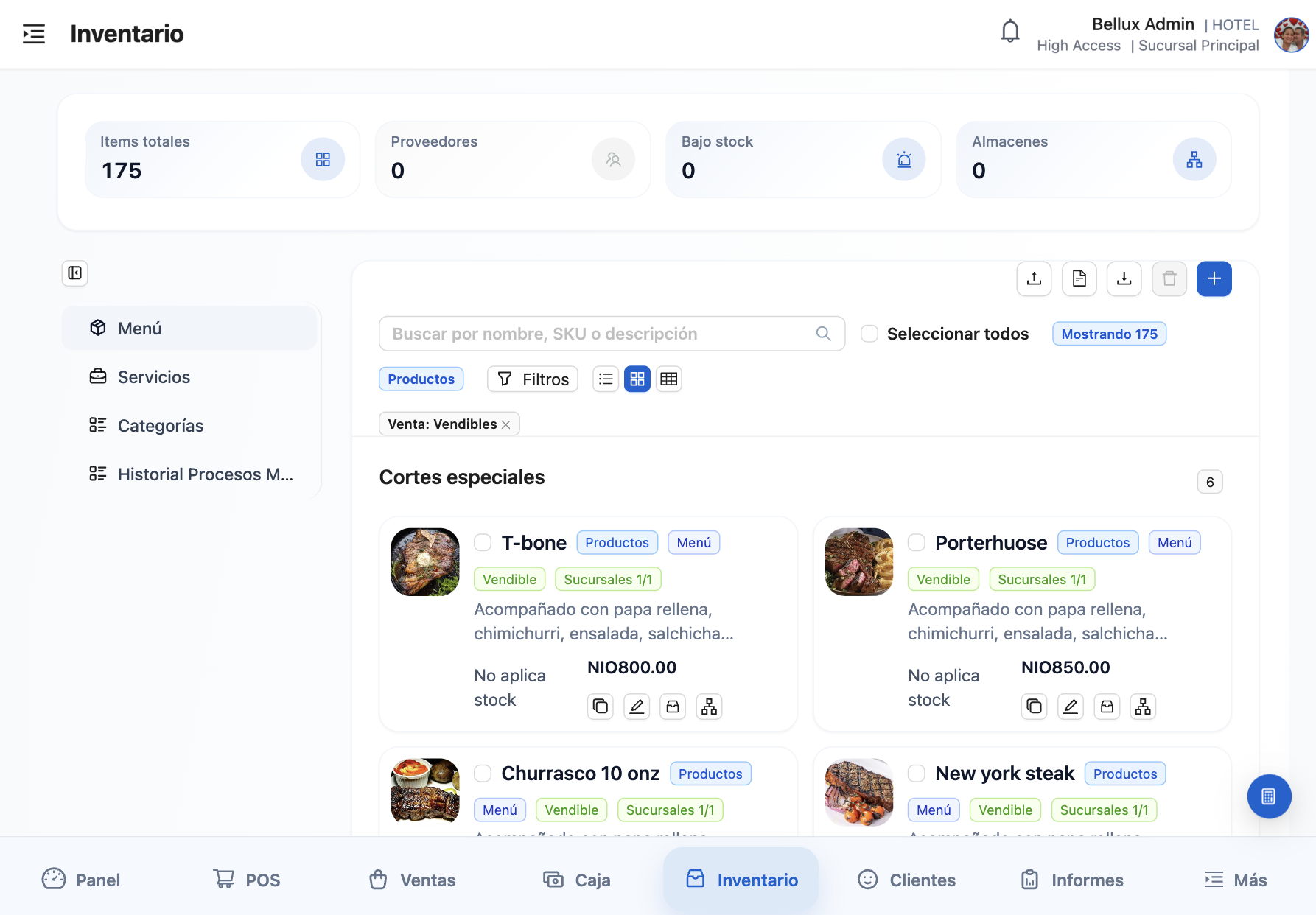This screenshot has height=915, width=1316.
Task: Click the Productos filter button
Action: click(x=421, y=379)
